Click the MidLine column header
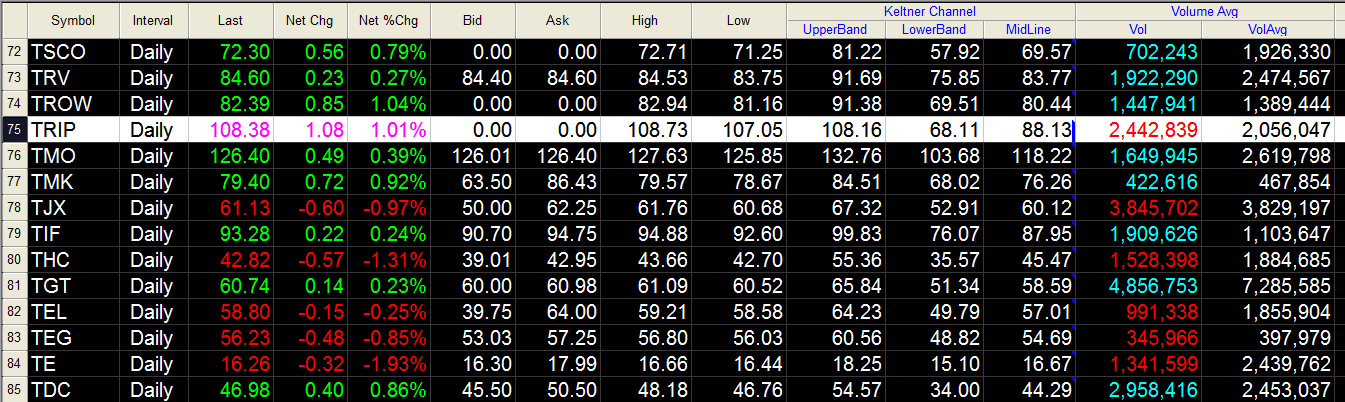Image resolution: width=1345 pixels, height=402 pixels. [x=1029, y=29]
